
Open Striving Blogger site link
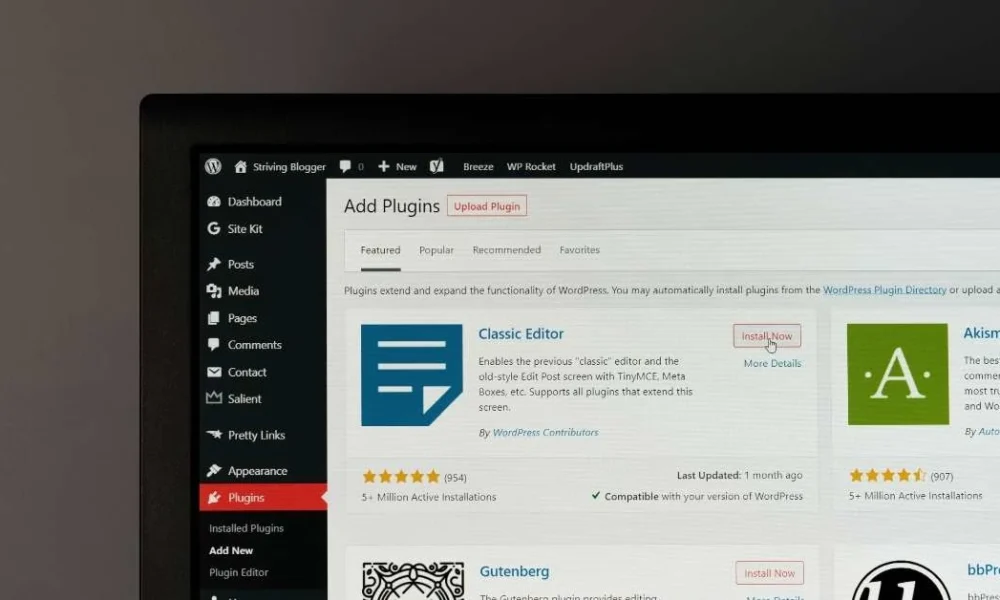(x=289, y=166)
